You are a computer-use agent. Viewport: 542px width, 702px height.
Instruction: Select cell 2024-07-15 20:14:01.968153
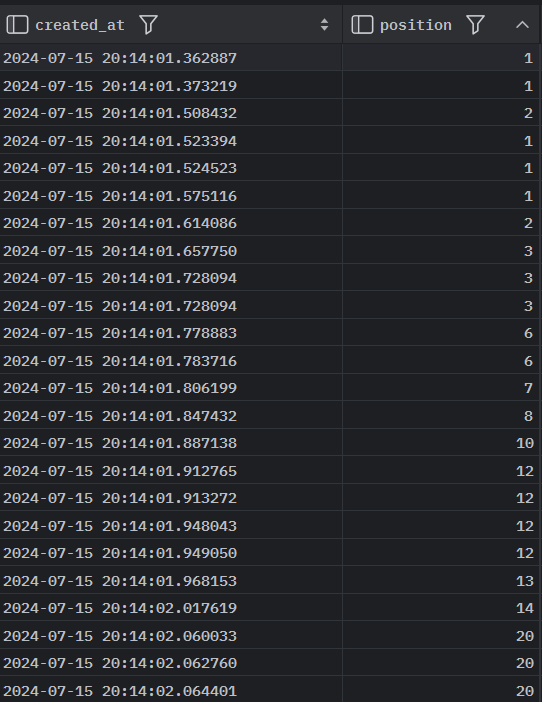[x=171, y=581]
